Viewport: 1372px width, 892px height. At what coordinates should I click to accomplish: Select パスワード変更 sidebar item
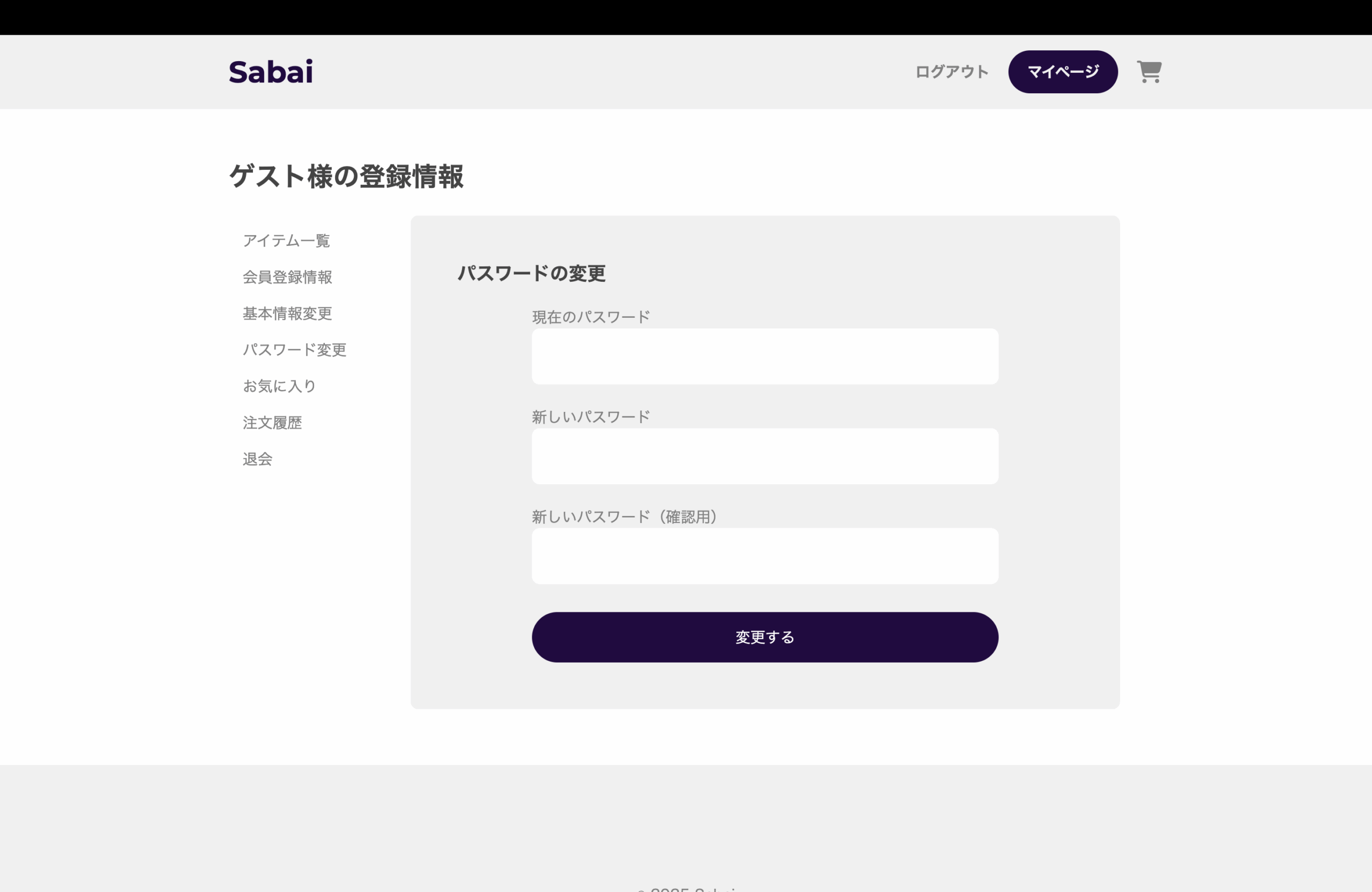point(294,350)
